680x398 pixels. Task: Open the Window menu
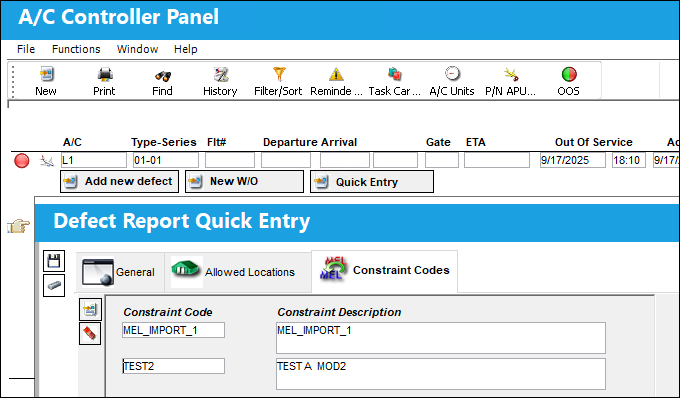[x=137, y=49]
